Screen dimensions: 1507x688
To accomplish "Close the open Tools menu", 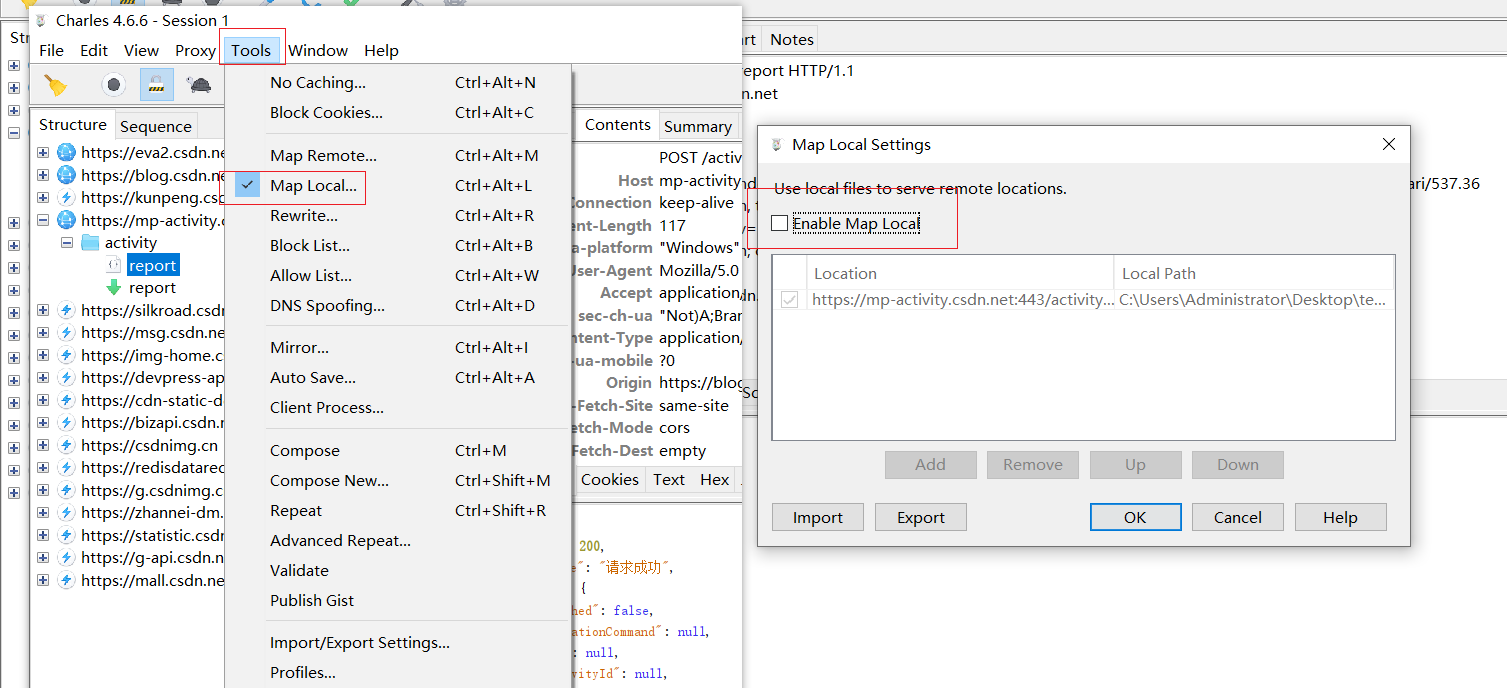I will (x=251, y=50).
